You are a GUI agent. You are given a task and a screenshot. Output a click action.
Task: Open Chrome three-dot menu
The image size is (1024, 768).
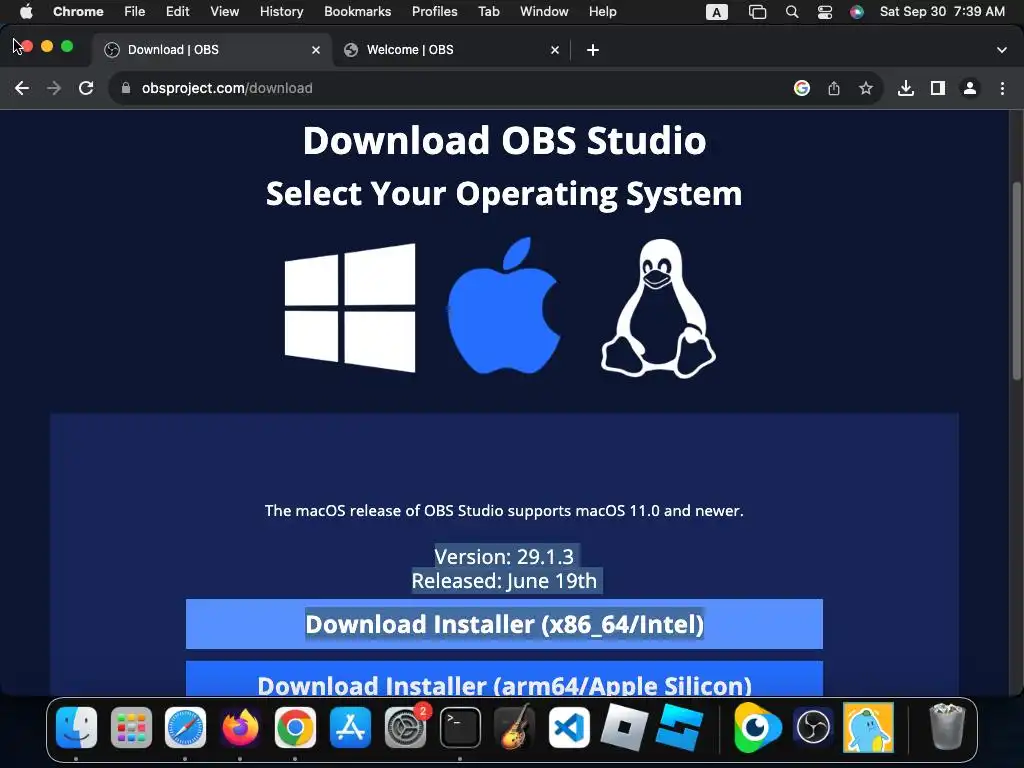point(1002,88)
